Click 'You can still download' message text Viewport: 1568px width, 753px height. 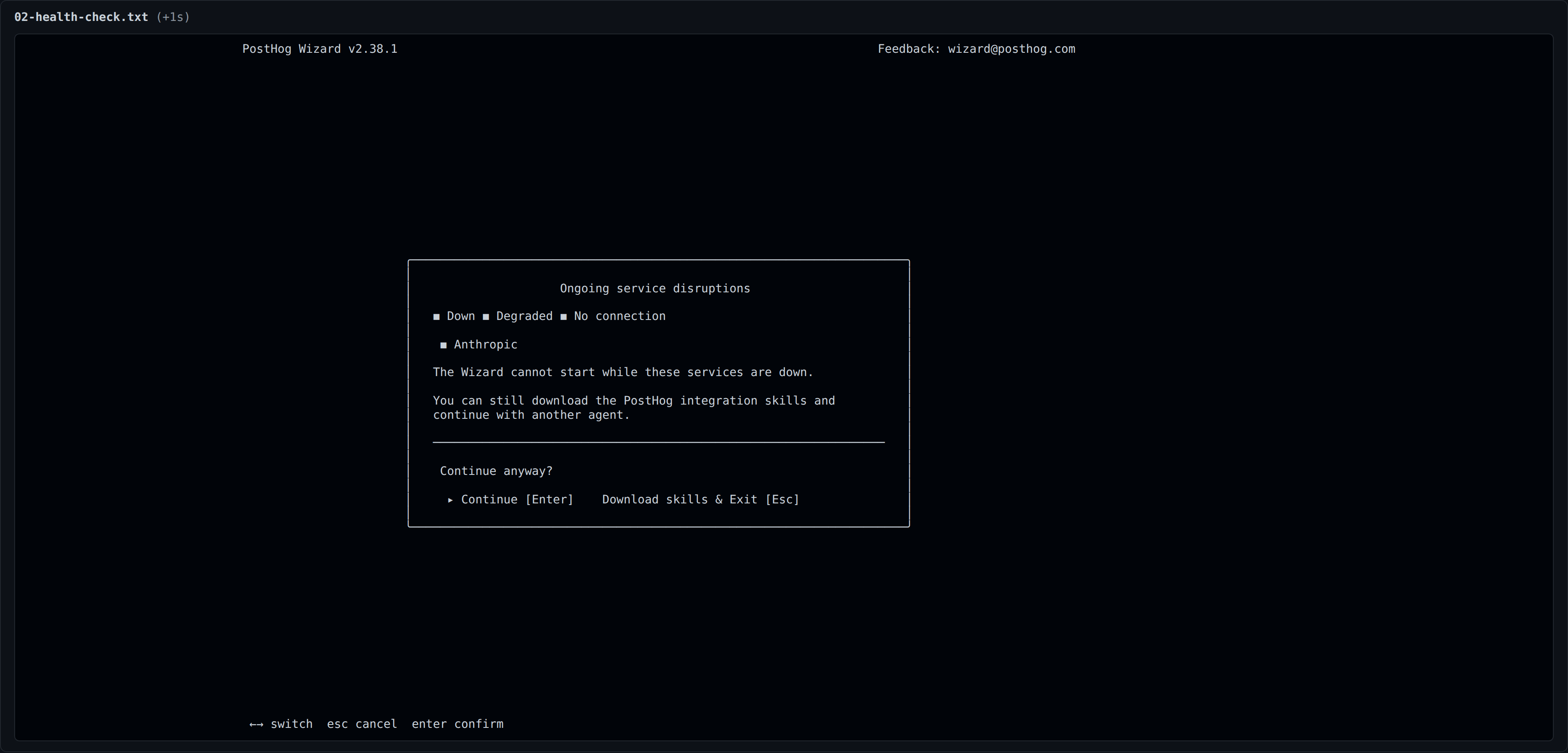pos(634,408)
